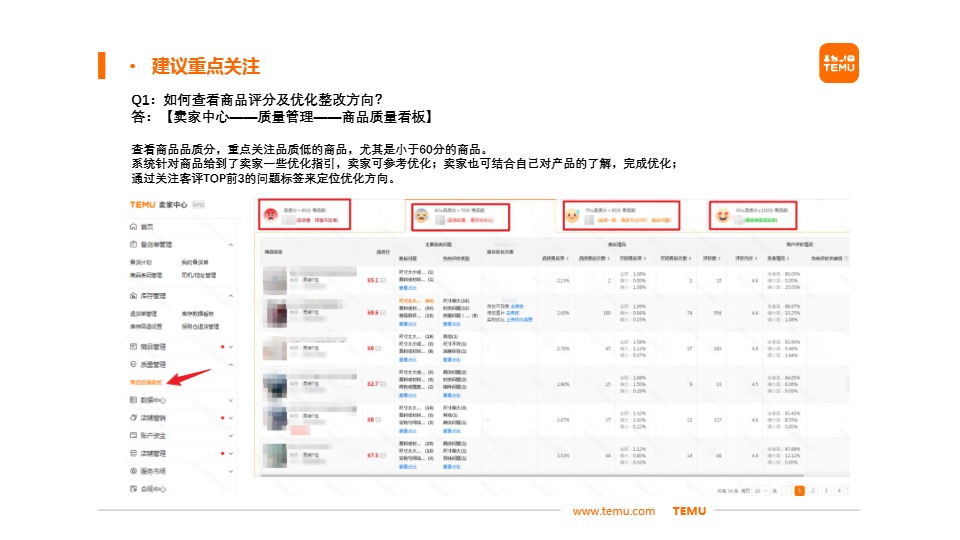This screenshot has width=960, height=540.
Task: Click product thumbnail in 65.1 score row
Action: point(275,280)
